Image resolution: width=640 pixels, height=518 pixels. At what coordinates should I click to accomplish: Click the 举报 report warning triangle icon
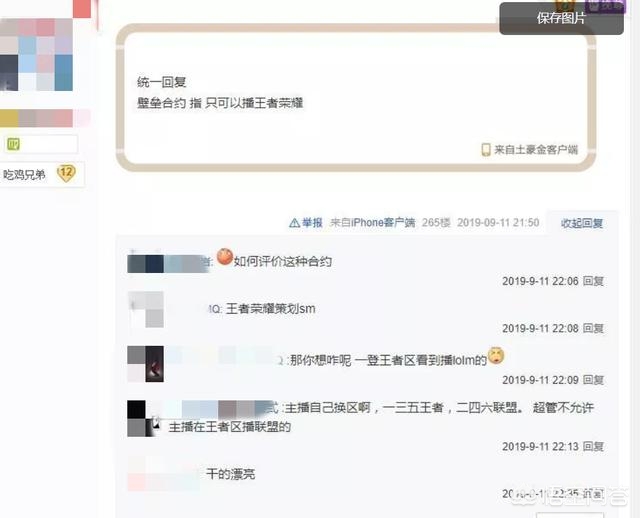coord(294,223)
